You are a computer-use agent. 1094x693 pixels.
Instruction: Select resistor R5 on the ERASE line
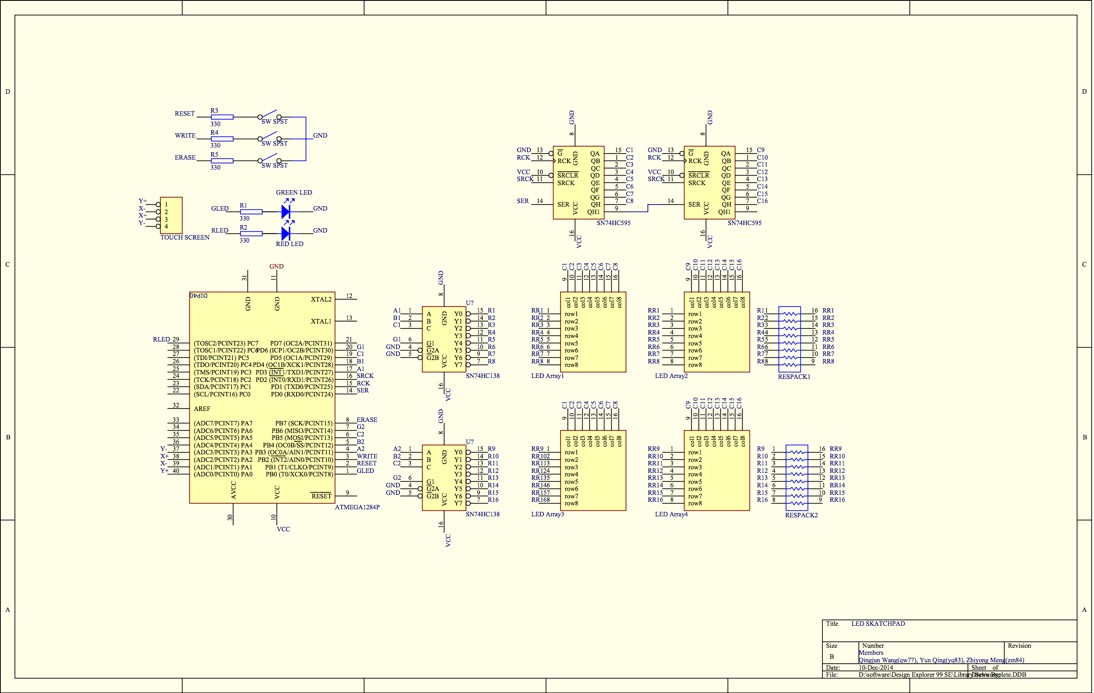(x=222, y=161)
